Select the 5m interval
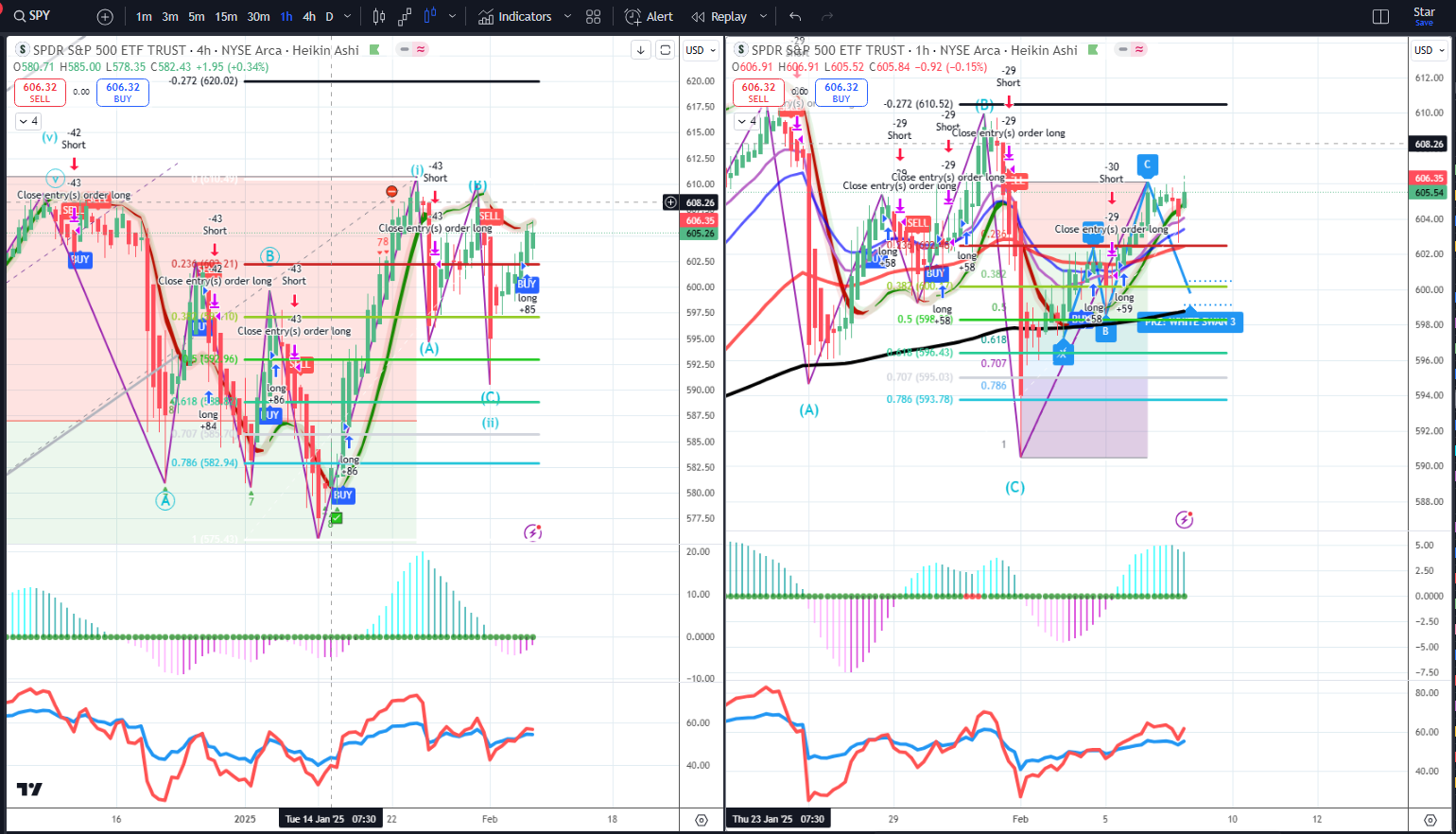 click(x=196, y=17)
